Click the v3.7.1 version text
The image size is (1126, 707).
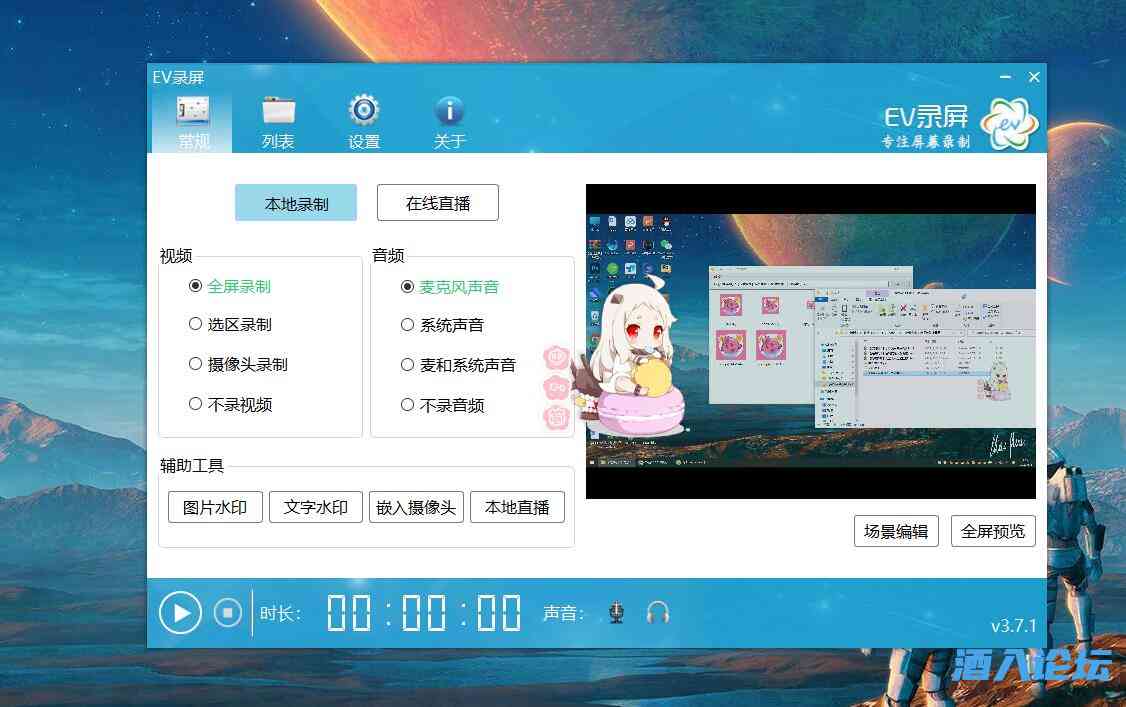(x=1013, y=626)
